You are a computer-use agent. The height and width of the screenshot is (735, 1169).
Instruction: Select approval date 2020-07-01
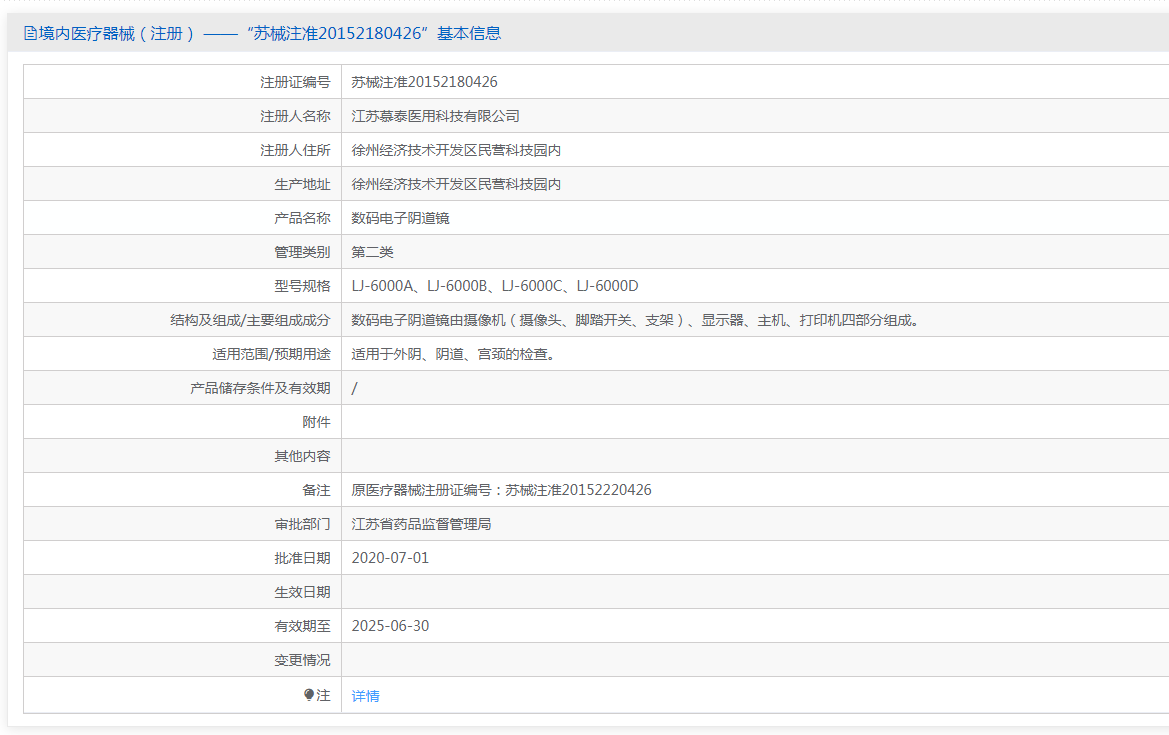[390, 558]
